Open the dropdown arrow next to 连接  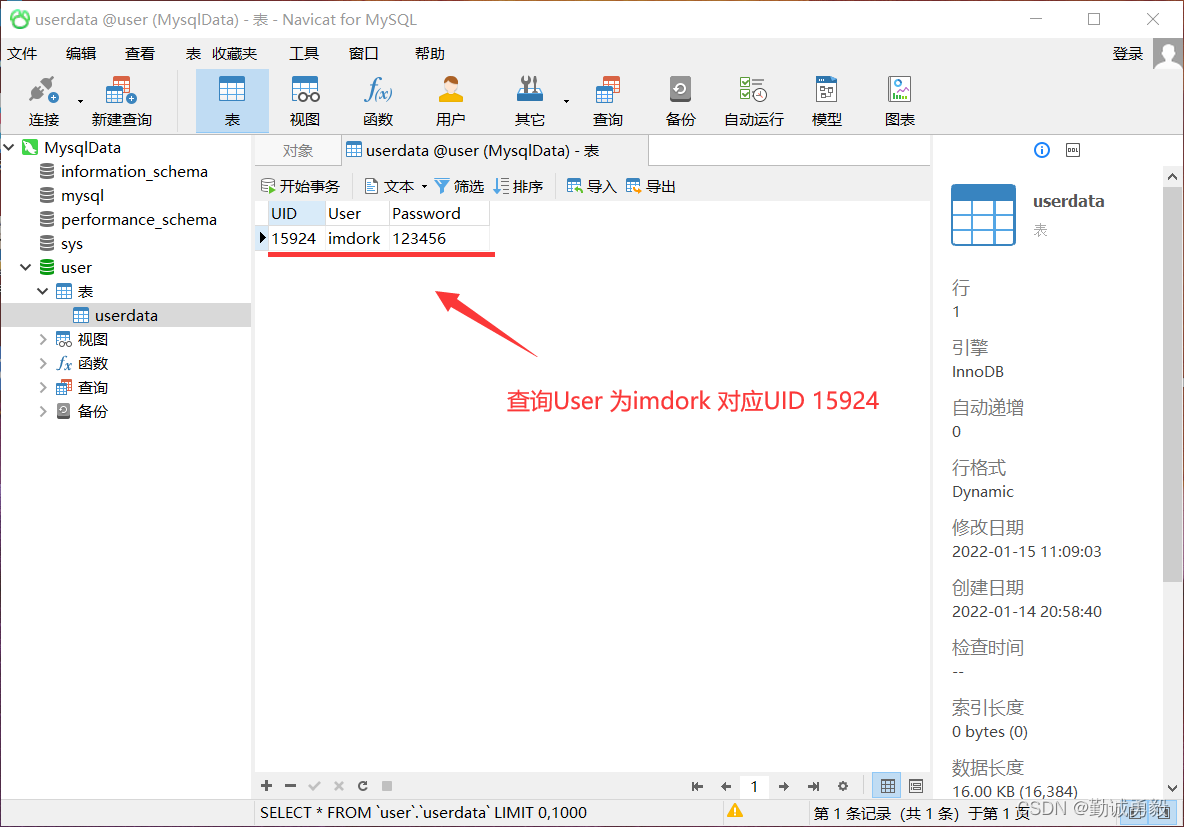click(80, 101)
